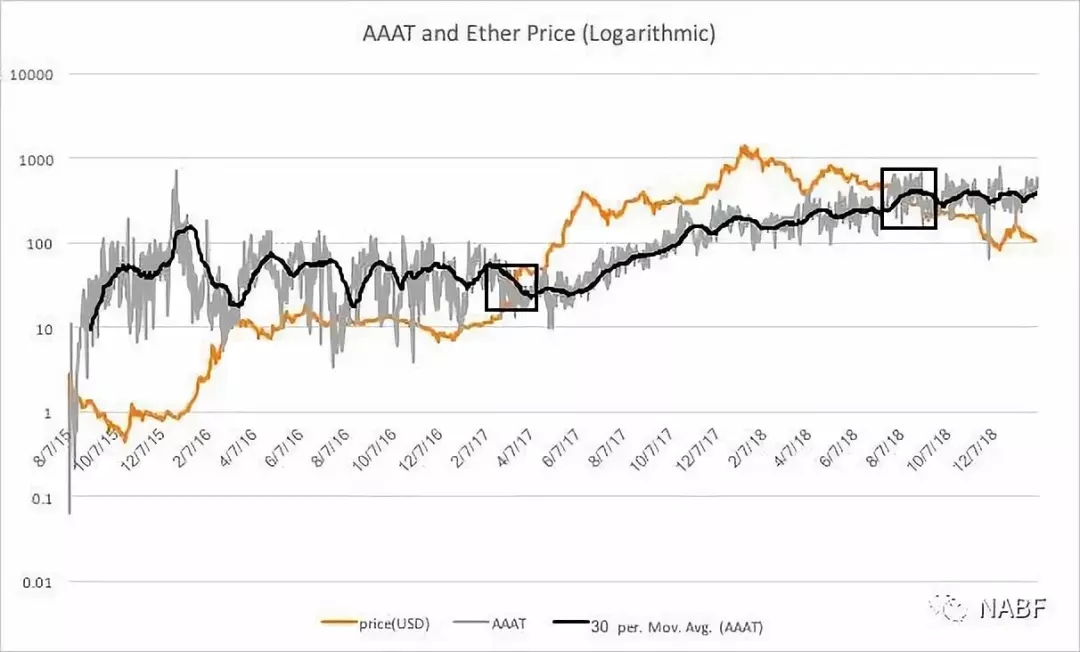This screenshot has width=1080, height=652.
Task: Select the gray AAAT legend line
Action: click(x=472, y=623)
